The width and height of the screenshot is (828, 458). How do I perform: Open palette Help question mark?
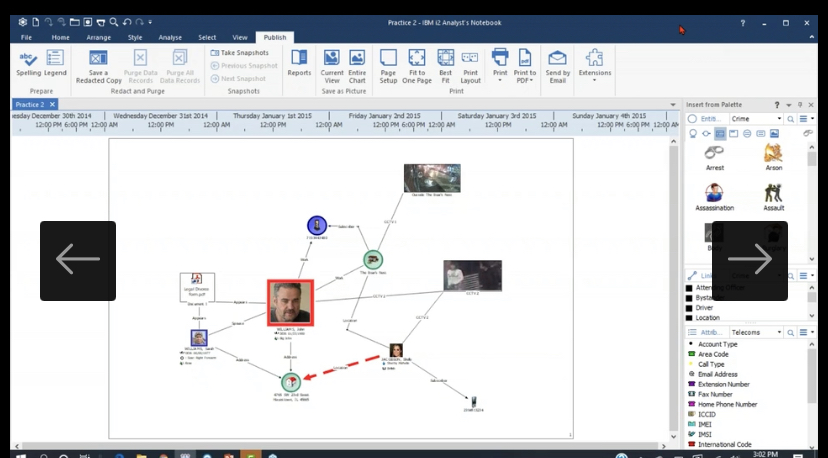click(x=777, y=105)
